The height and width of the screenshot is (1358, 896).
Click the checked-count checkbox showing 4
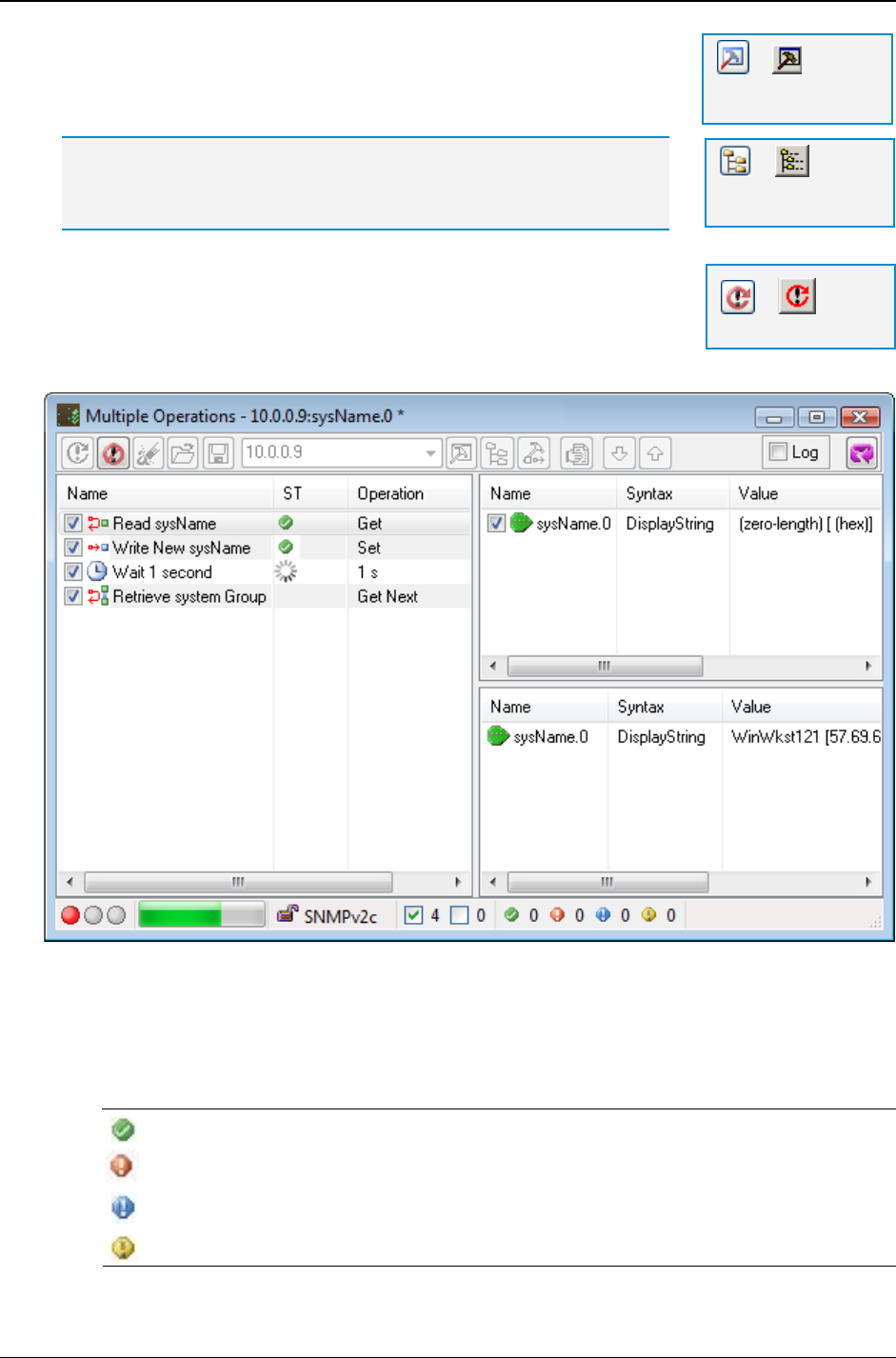(x=413, y=915)
